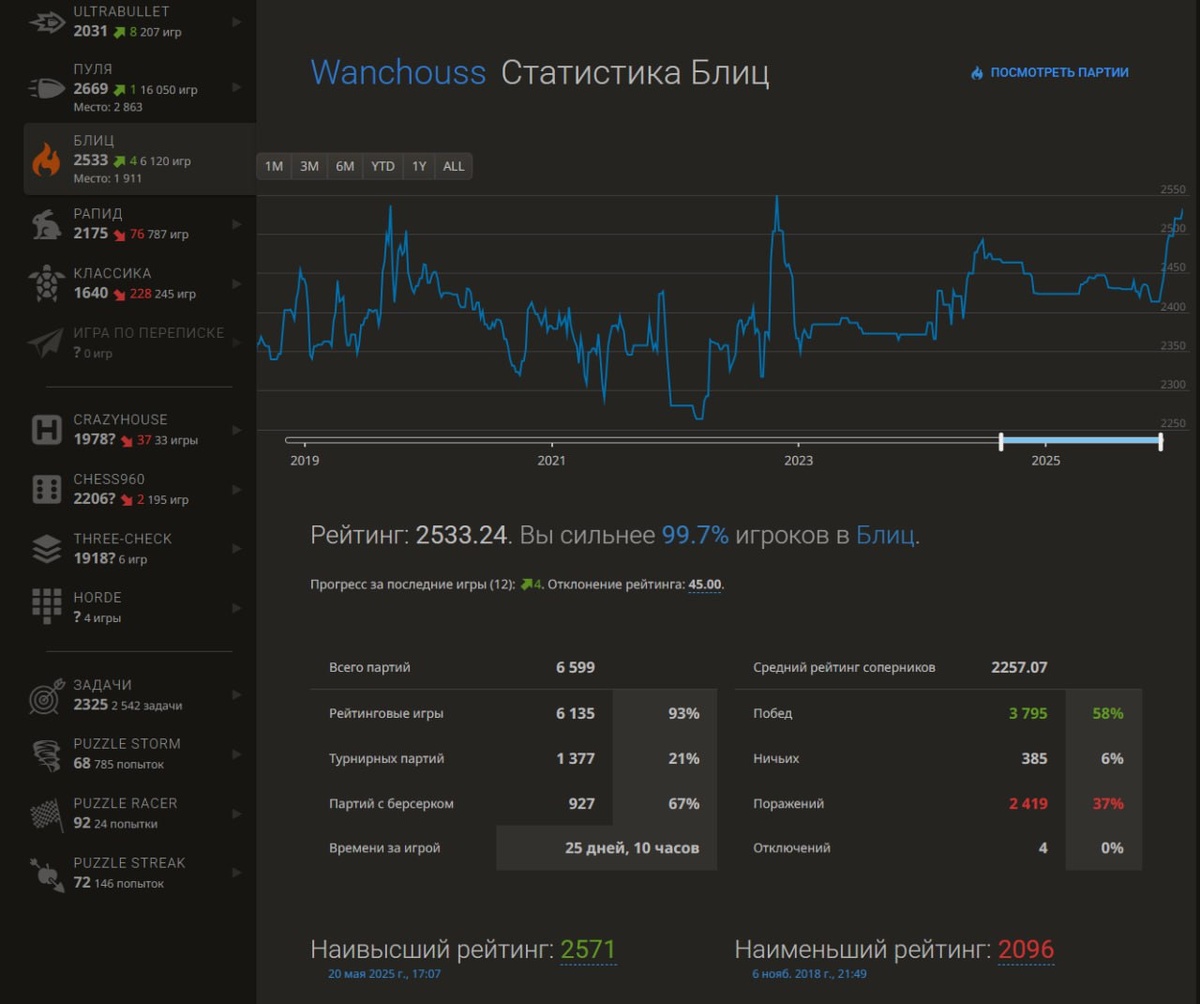Open the Puzzle Storm tornado icon

click(x=46, y=754)
